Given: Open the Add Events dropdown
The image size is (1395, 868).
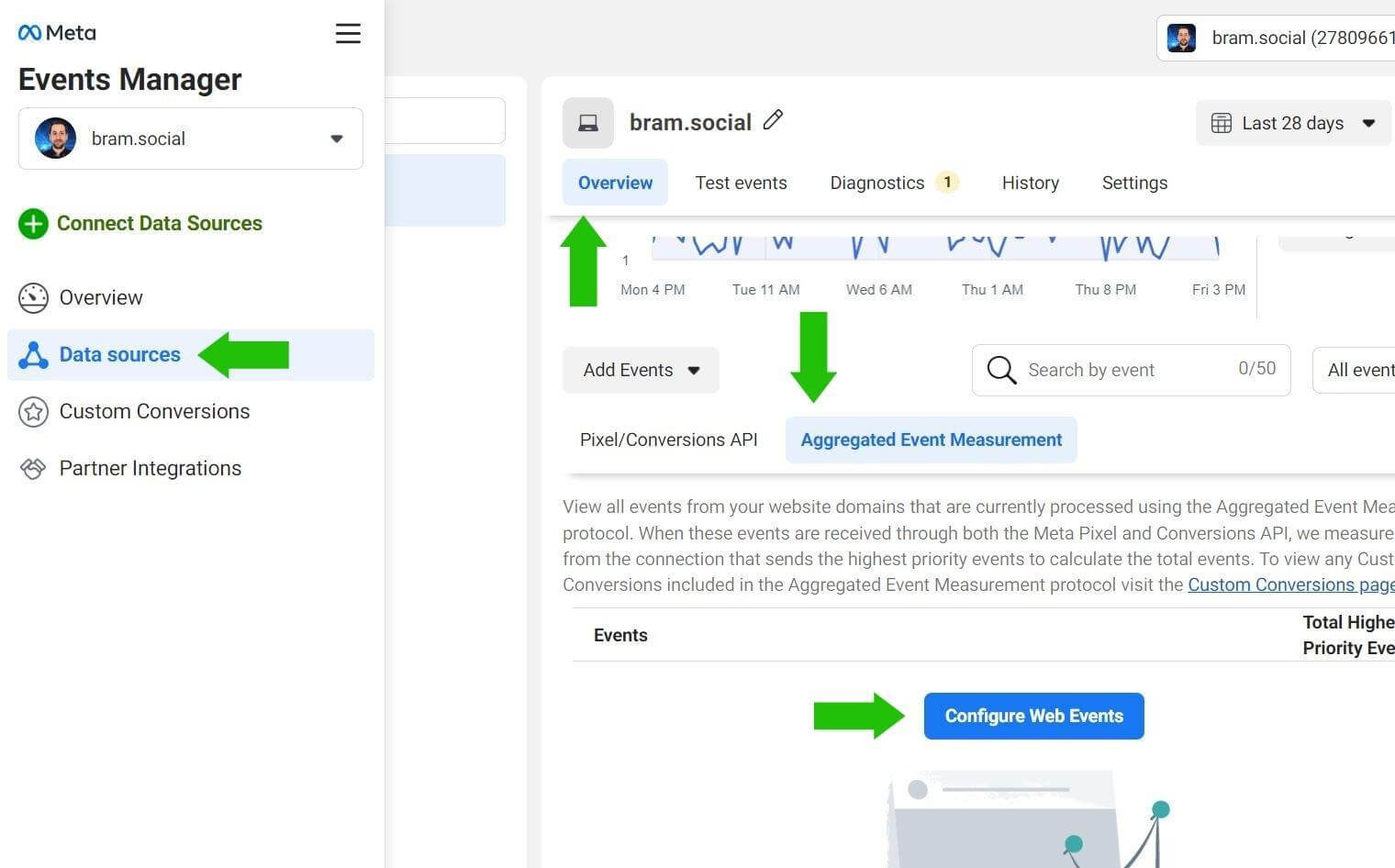Looking at the screenshot, I should click(x=641, y=370).
